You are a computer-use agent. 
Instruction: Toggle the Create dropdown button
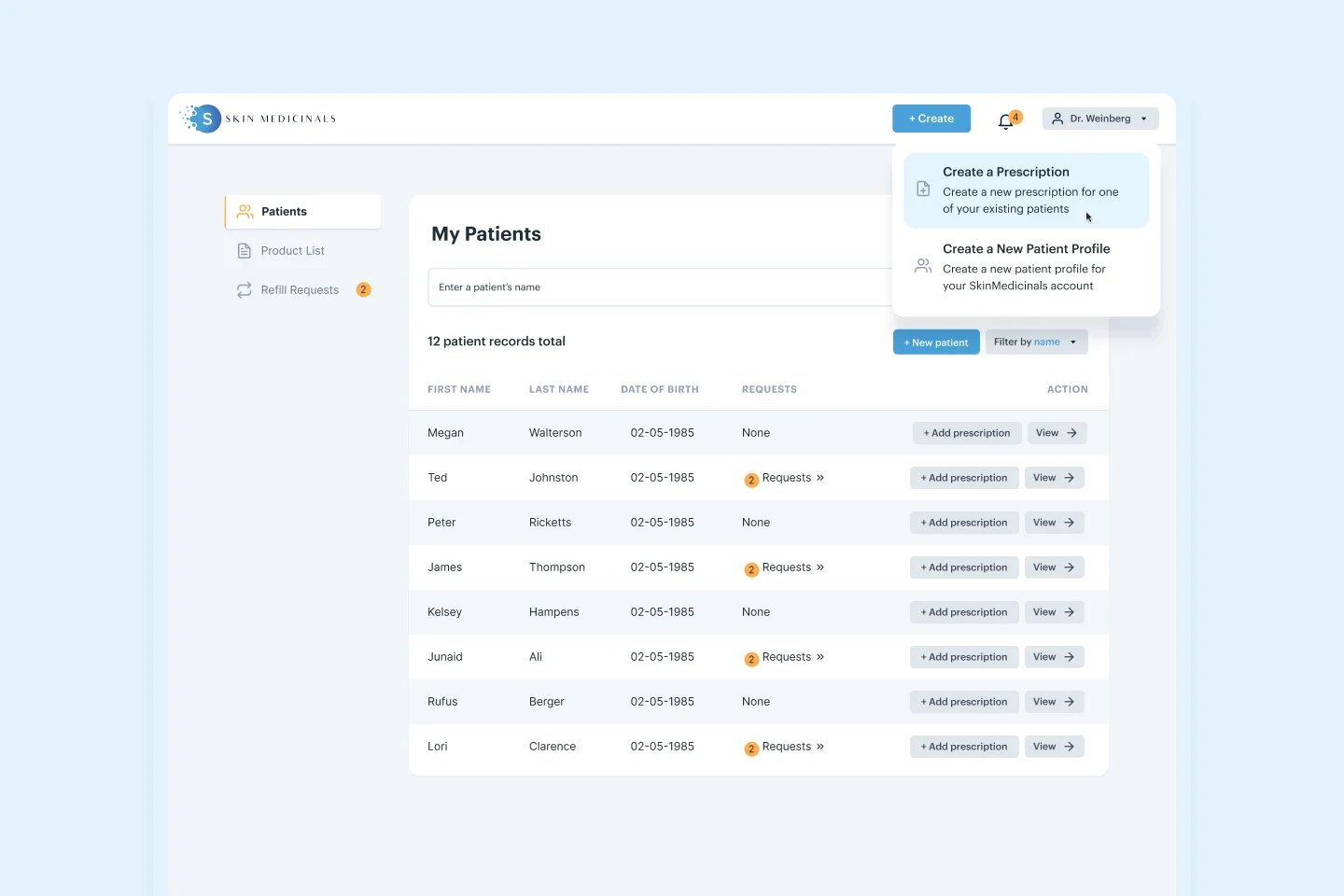click(x=931, y=119)
